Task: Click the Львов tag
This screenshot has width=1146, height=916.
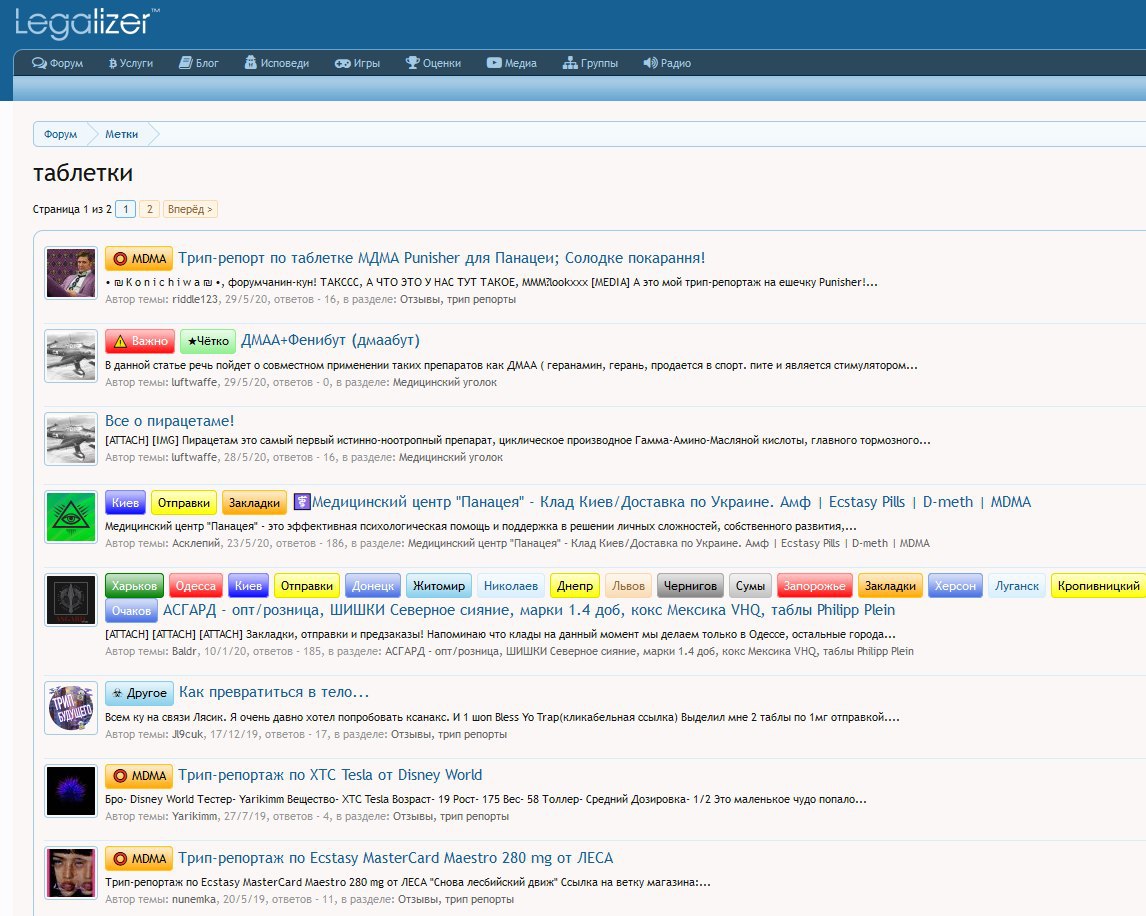Action: point(629,586)
